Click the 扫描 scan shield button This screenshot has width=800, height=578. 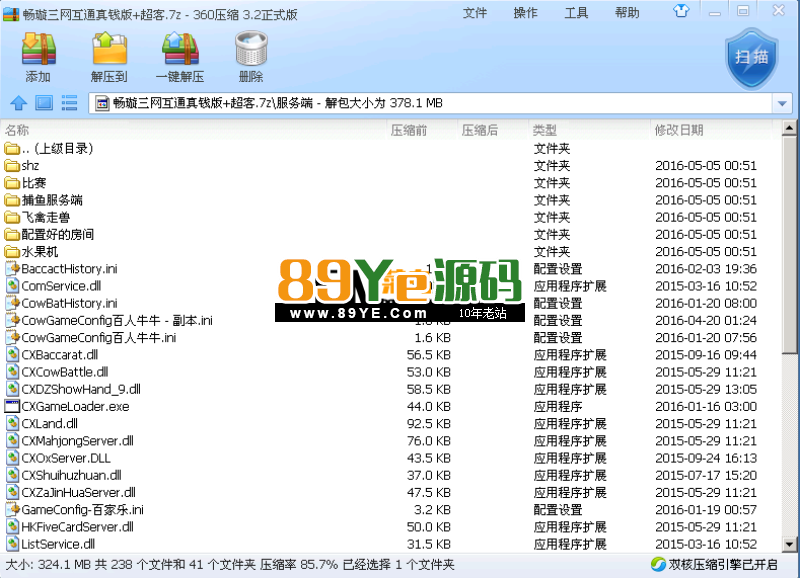point(752,58)
